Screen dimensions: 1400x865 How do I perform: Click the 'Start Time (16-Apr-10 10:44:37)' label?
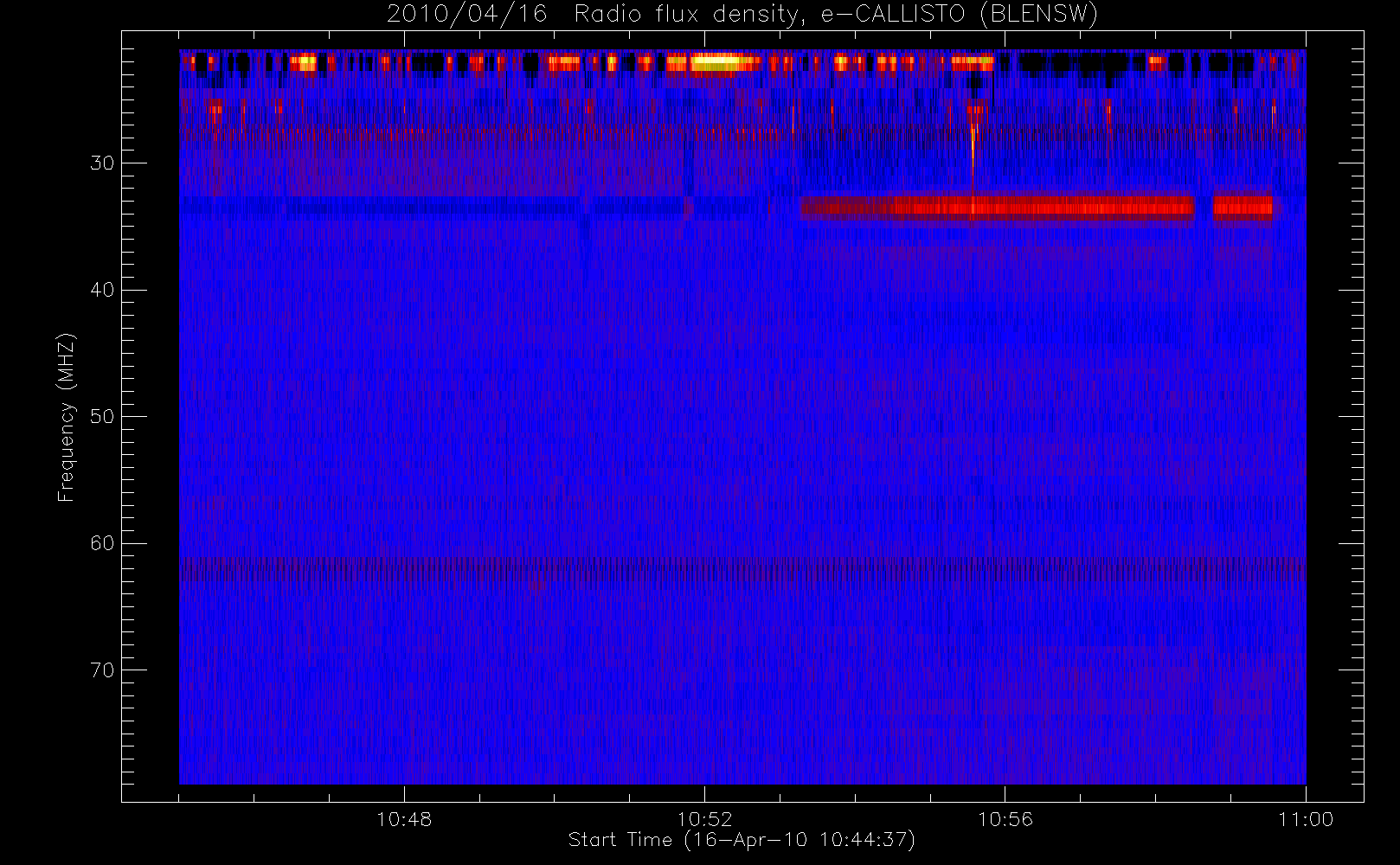tap(742, 840)
